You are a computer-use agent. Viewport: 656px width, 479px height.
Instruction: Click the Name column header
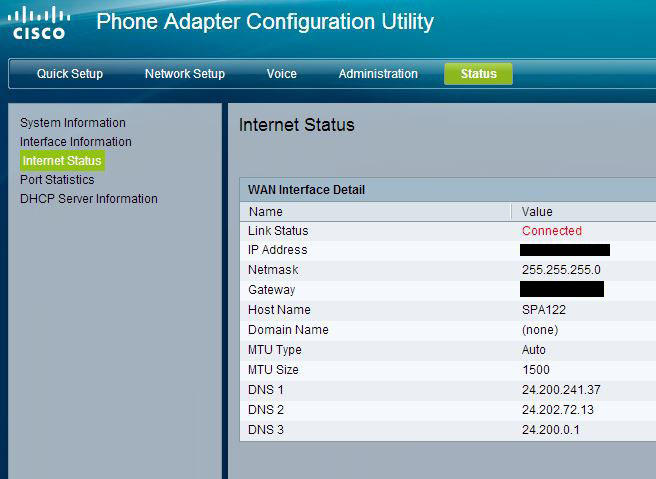tap(266, 212)
